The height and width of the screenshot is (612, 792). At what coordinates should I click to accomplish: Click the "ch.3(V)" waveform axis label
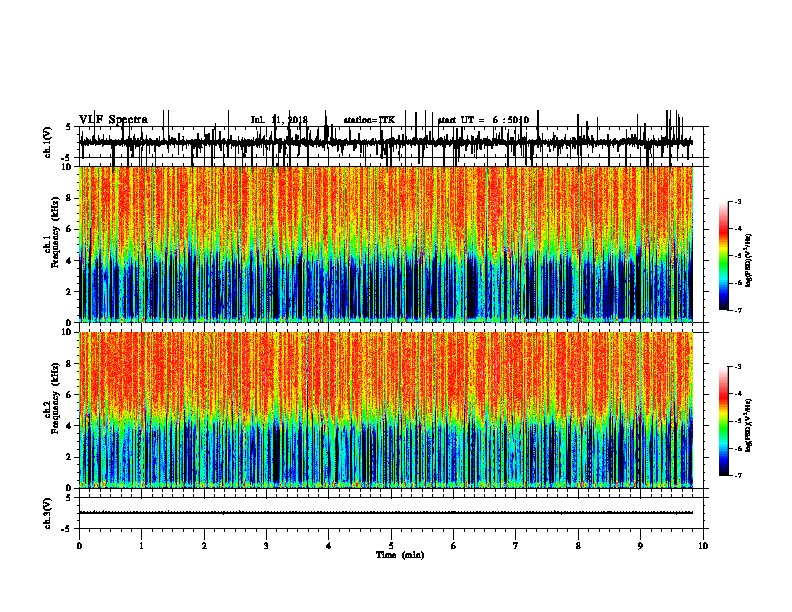pos(47,513)
